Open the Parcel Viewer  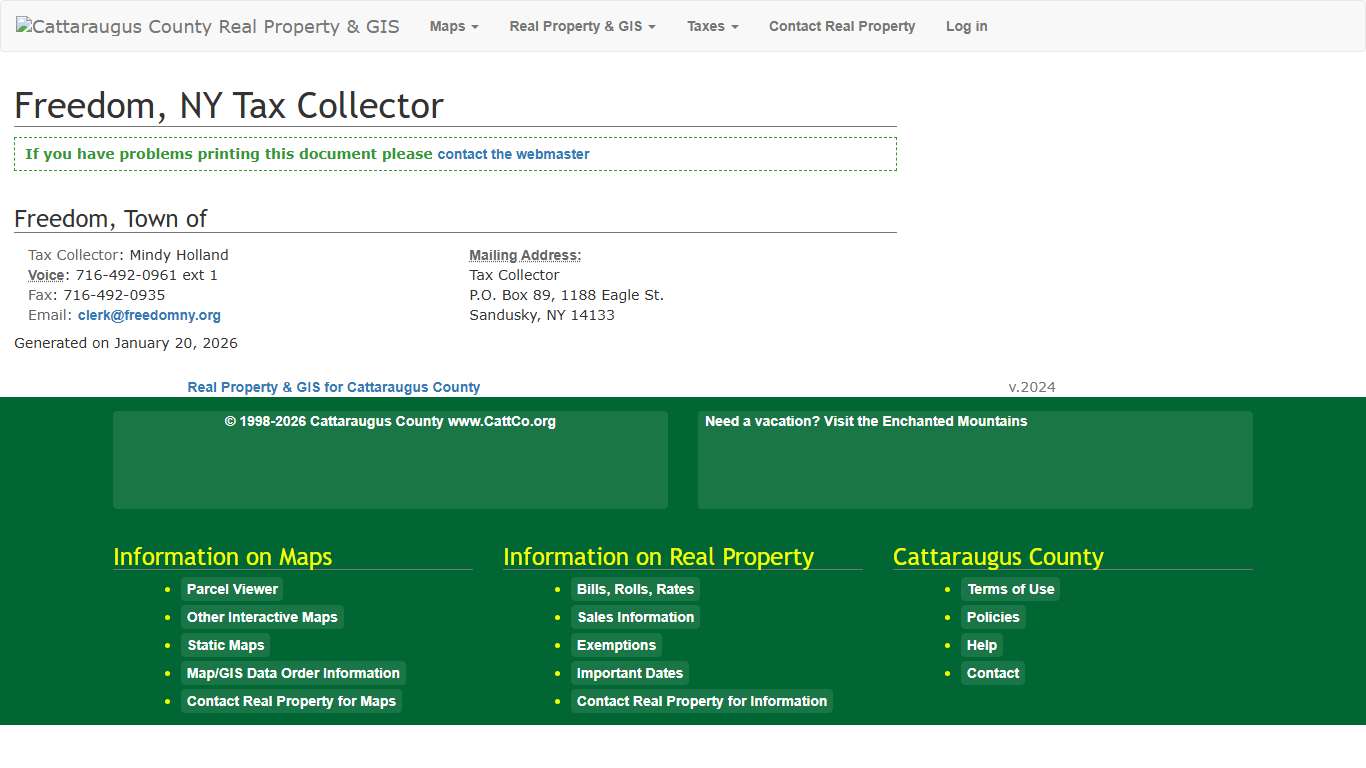tap(232, 589)
